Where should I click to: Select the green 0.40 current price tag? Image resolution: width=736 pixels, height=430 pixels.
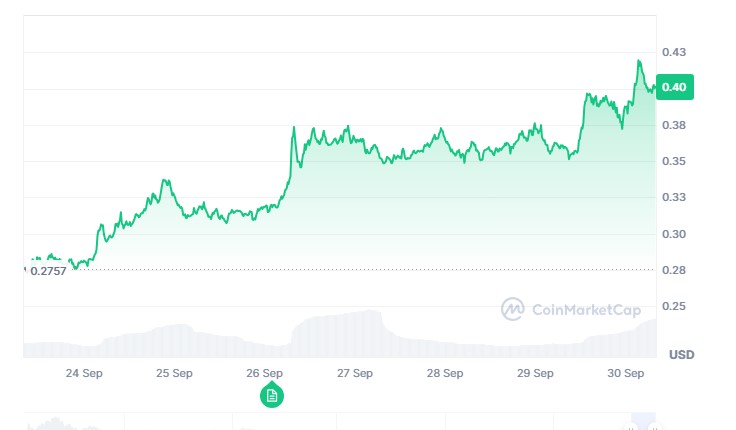(675, 87)
